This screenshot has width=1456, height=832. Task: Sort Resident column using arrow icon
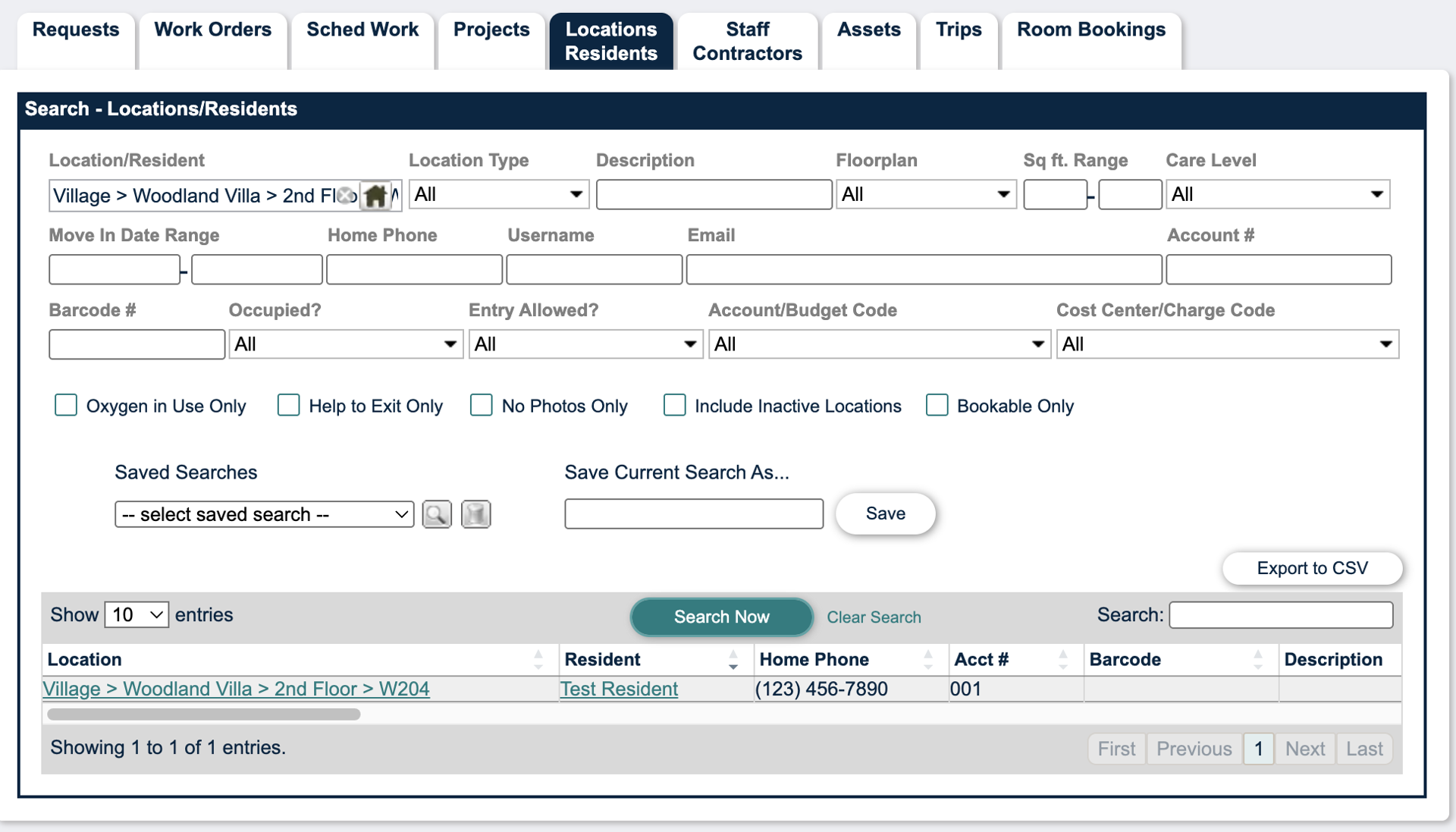pyautogui.click(x=733, y=659)
